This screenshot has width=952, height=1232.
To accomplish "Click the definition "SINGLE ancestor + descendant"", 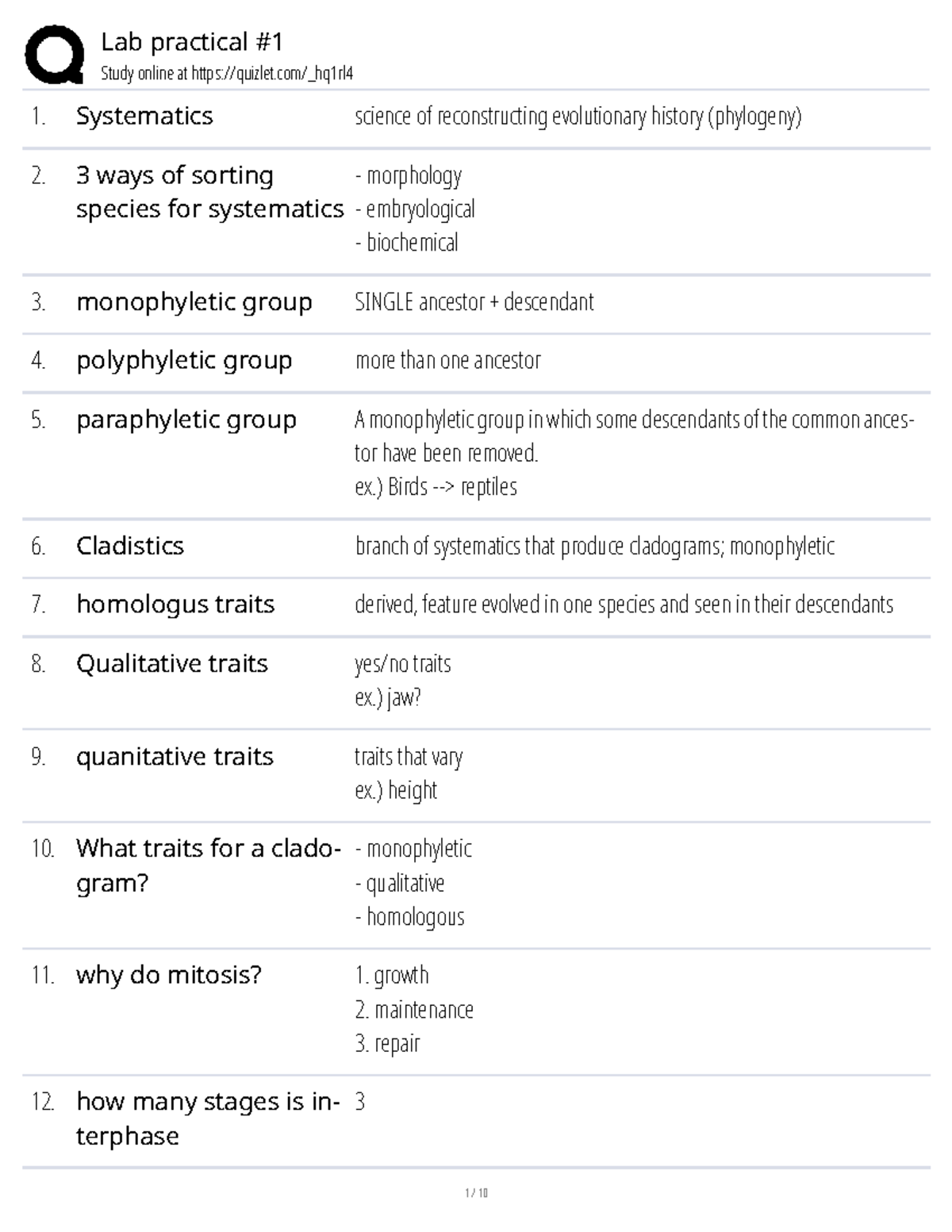I will click(474, 302).
